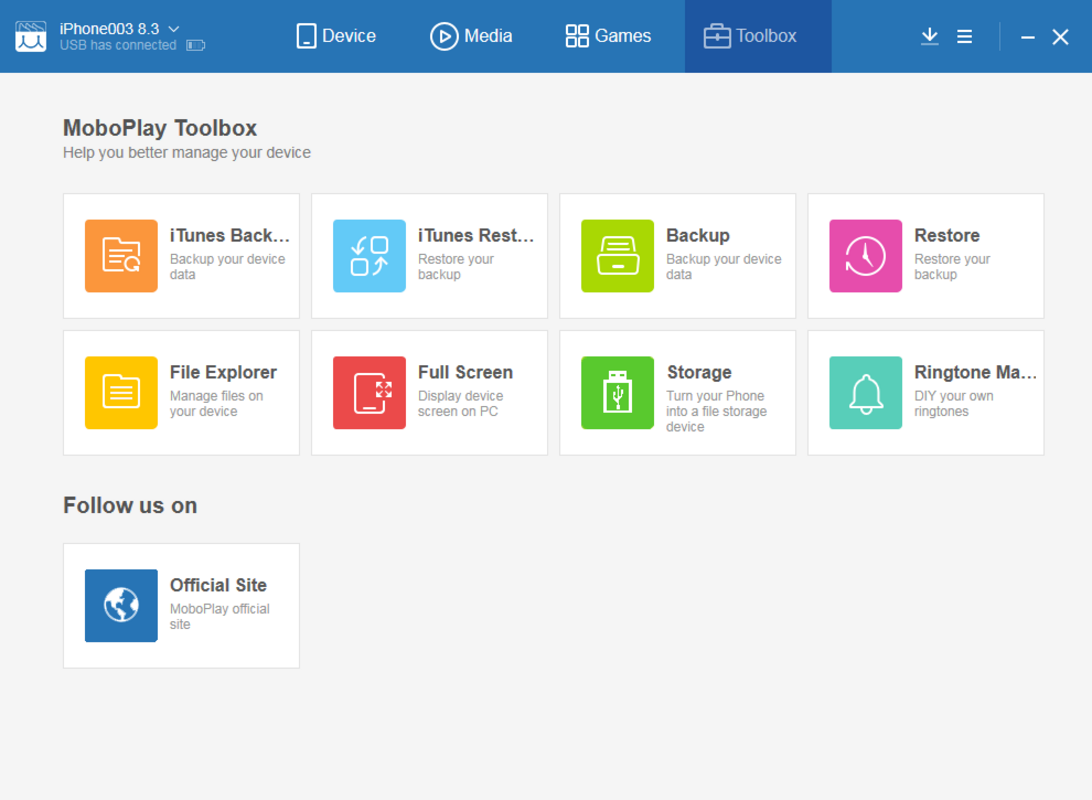Switch to the Device tab
The image size is (1092, 800).
pyautogui.click(x=336, y=36)
